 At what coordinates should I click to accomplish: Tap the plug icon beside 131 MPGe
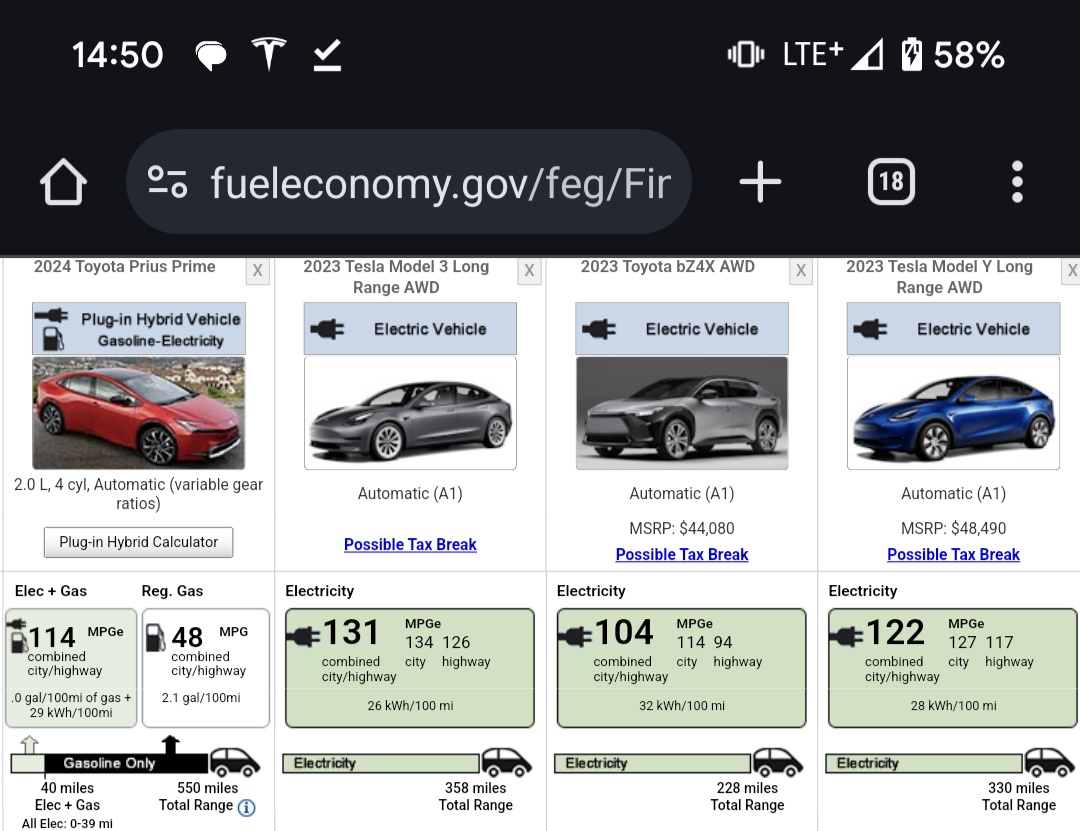(303, 635)
